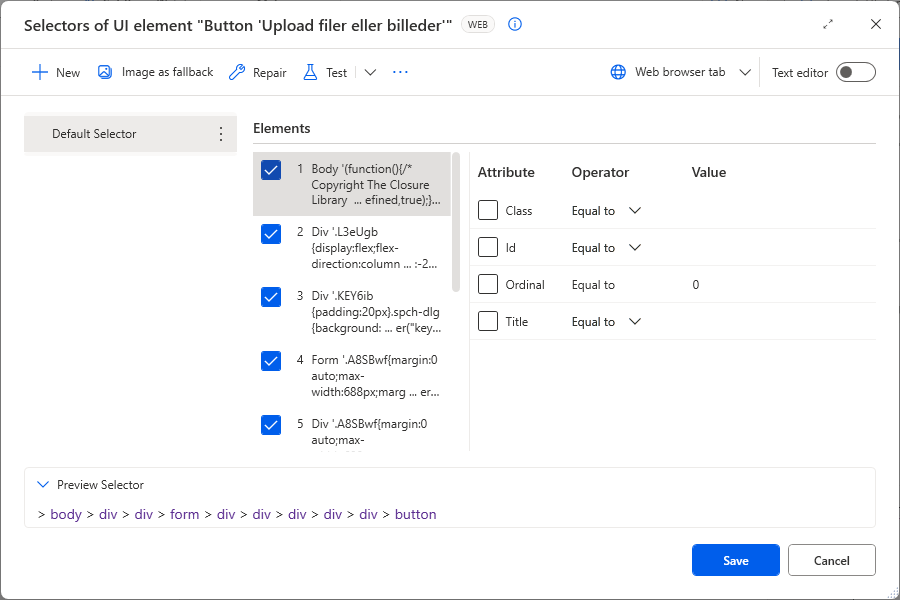The height and width of the screenshot is (600, 900).
Task: Click the Repair wrench icon
Action: (x=236, y=72)
